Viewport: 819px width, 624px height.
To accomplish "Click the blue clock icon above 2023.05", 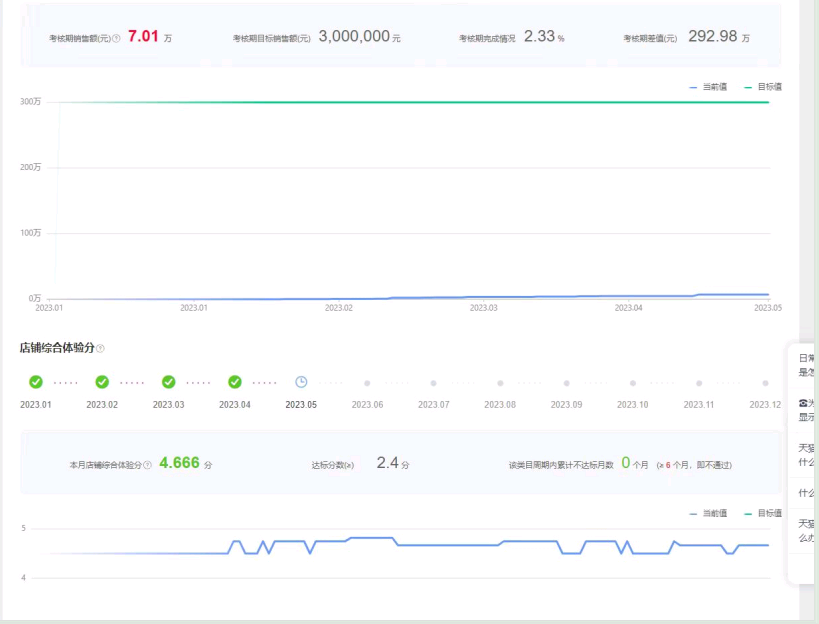I will coord(301,382).
